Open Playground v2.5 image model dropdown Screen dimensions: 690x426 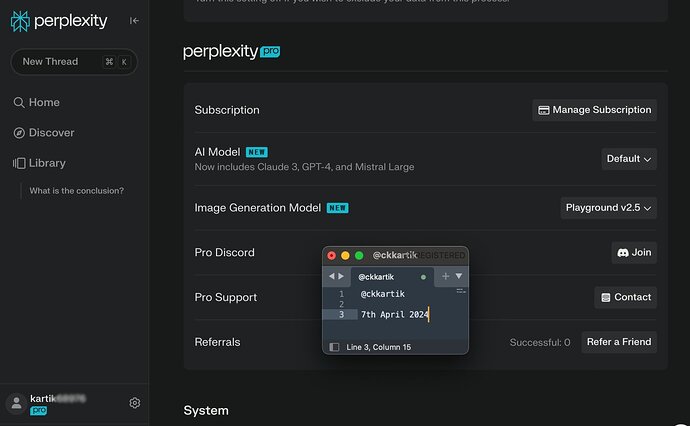coord(609,208)
